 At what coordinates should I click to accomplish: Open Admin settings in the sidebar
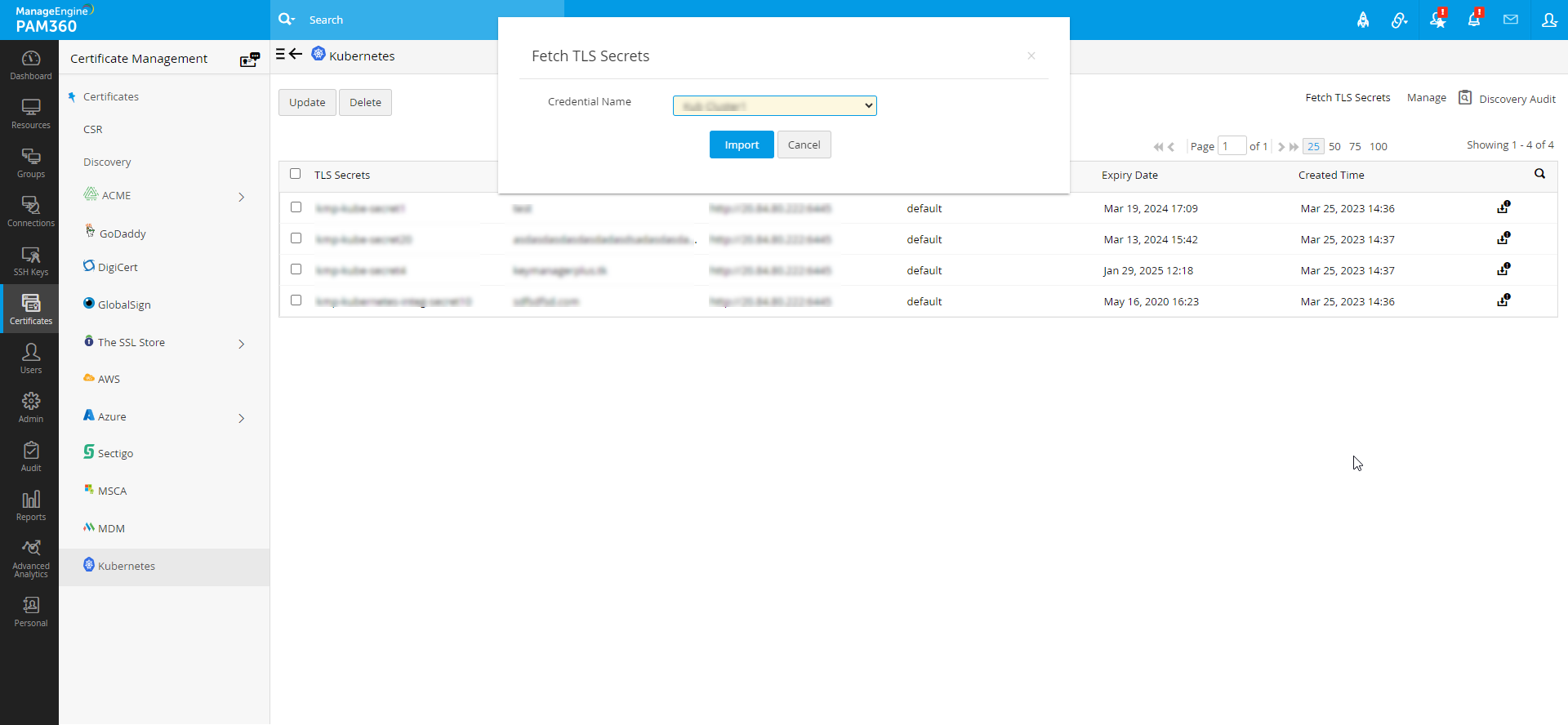[x=30, y=407]
